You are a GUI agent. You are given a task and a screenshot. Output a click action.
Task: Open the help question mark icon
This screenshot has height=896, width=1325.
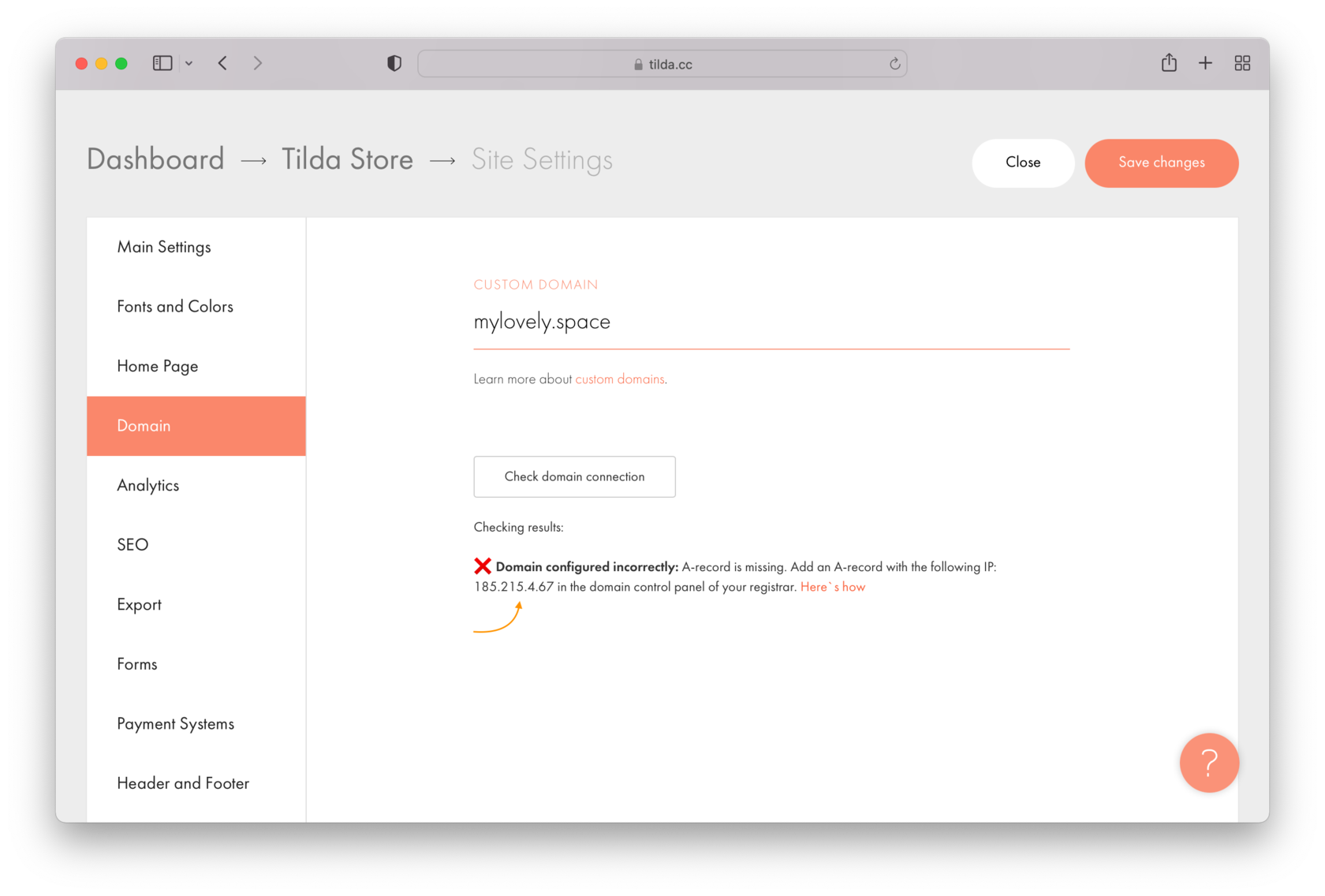[x=1209, y=763]
